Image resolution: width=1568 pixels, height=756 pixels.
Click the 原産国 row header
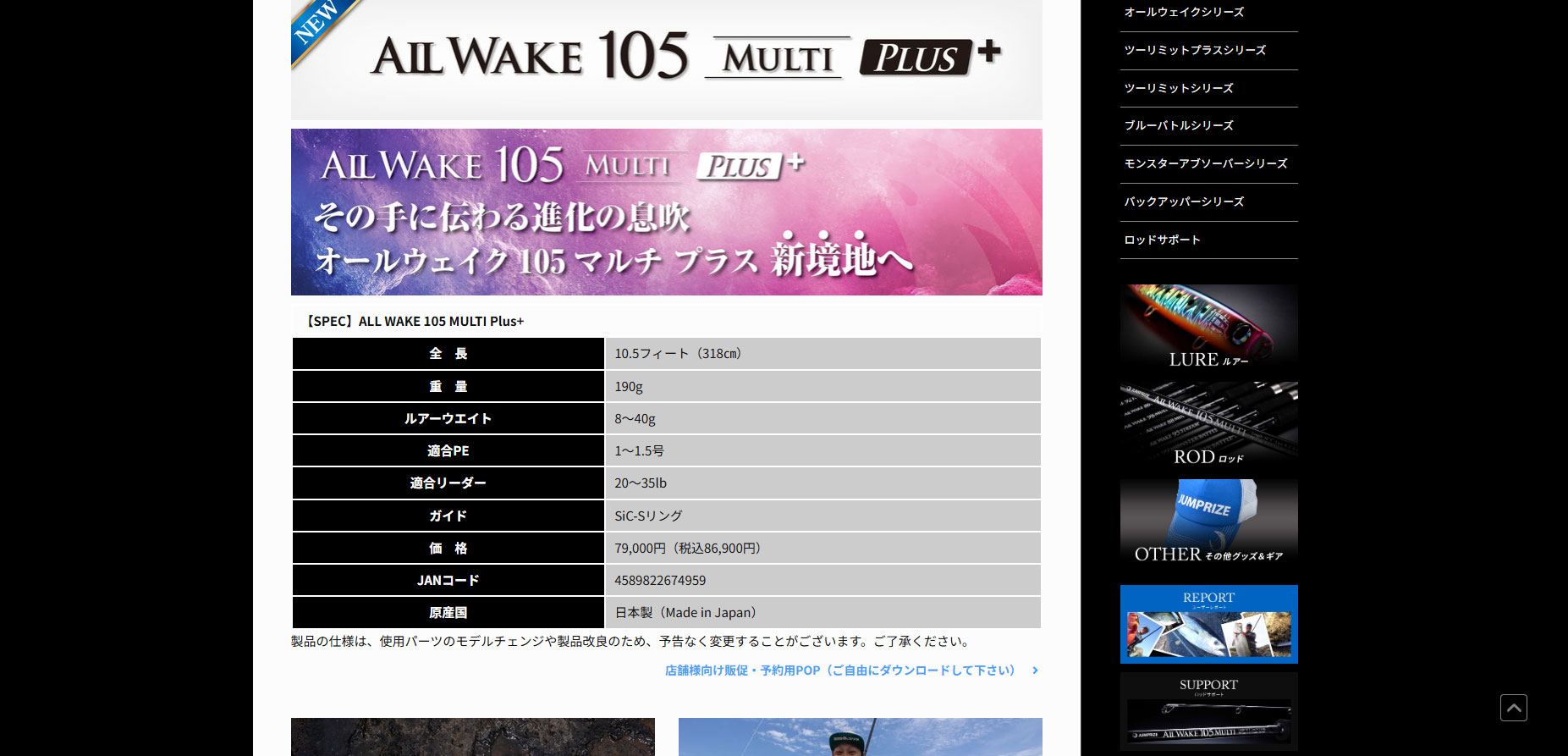pyautogui.click(x=448, y=612)
